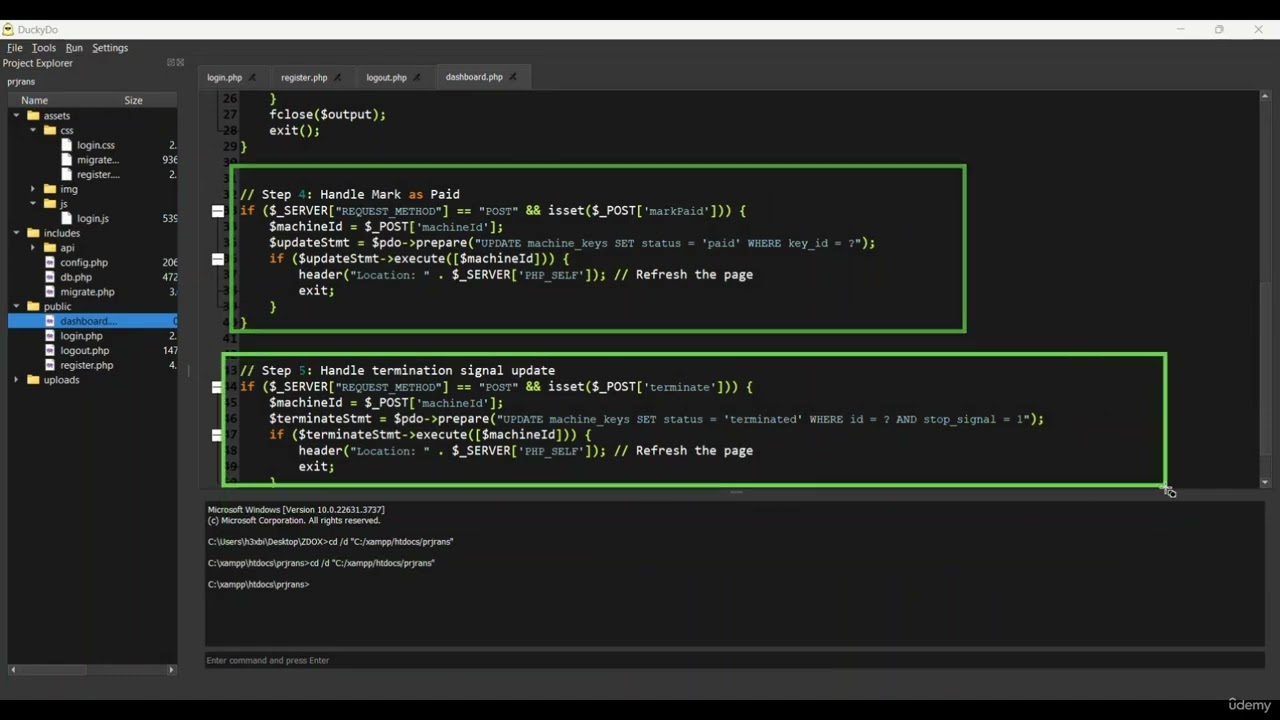Collapse the css folder arrow
The width and height of the screenshot is (1280, 720).
pyautogui.click(x=33, y=130)
